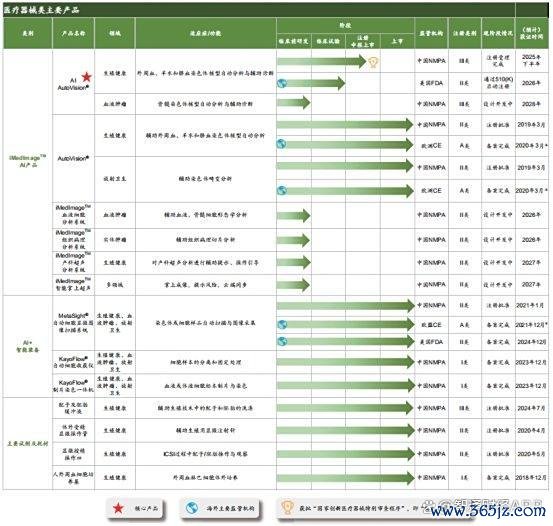Click the red star beside AI AutoVision
The image size is (553, 526).
pos(86,77)
